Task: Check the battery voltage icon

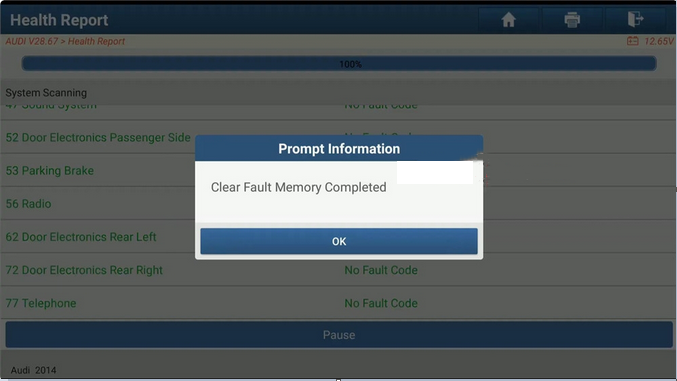Action: click(x=633, y=41)
